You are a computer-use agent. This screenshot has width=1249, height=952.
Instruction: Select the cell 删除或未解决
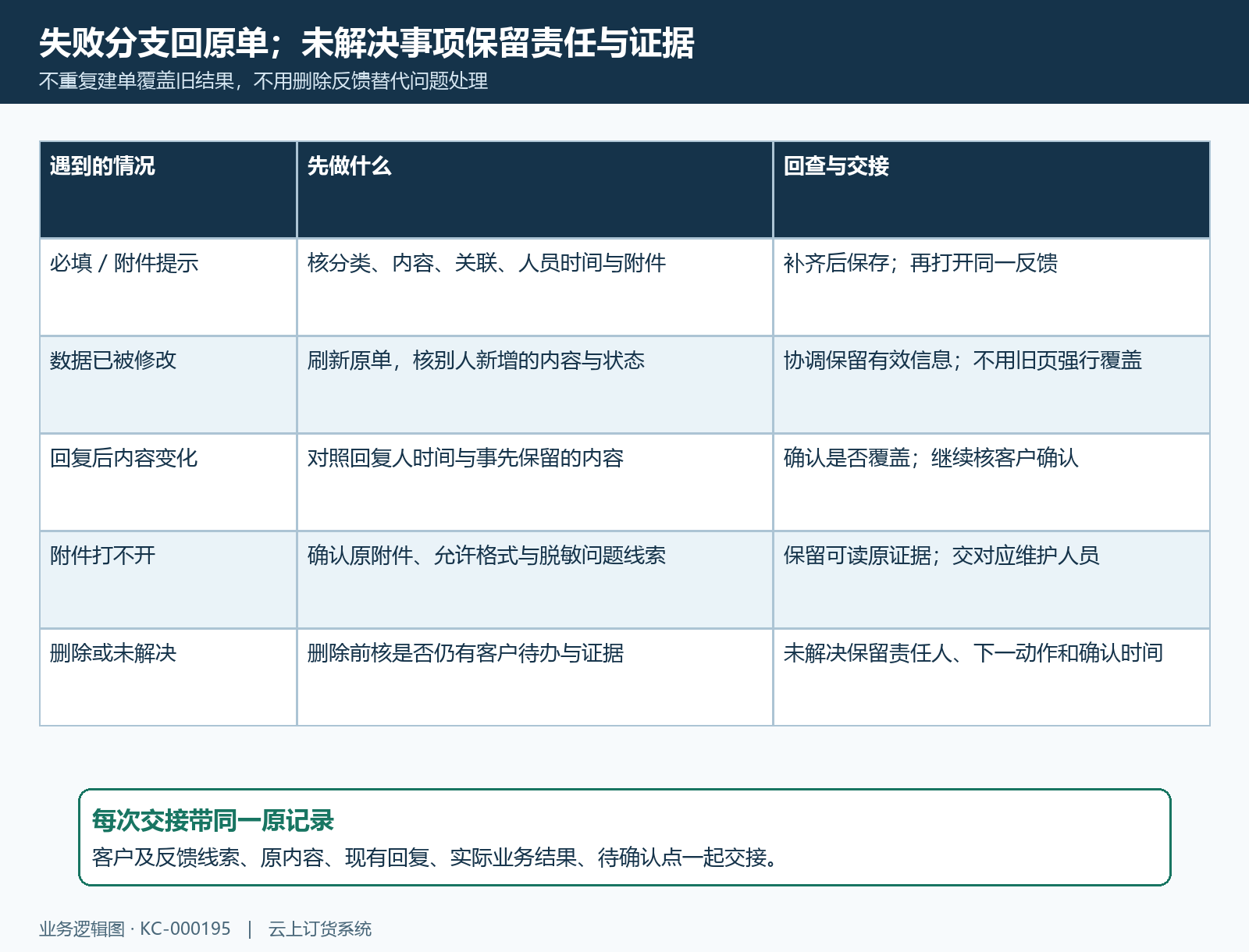tap(168, 677)
